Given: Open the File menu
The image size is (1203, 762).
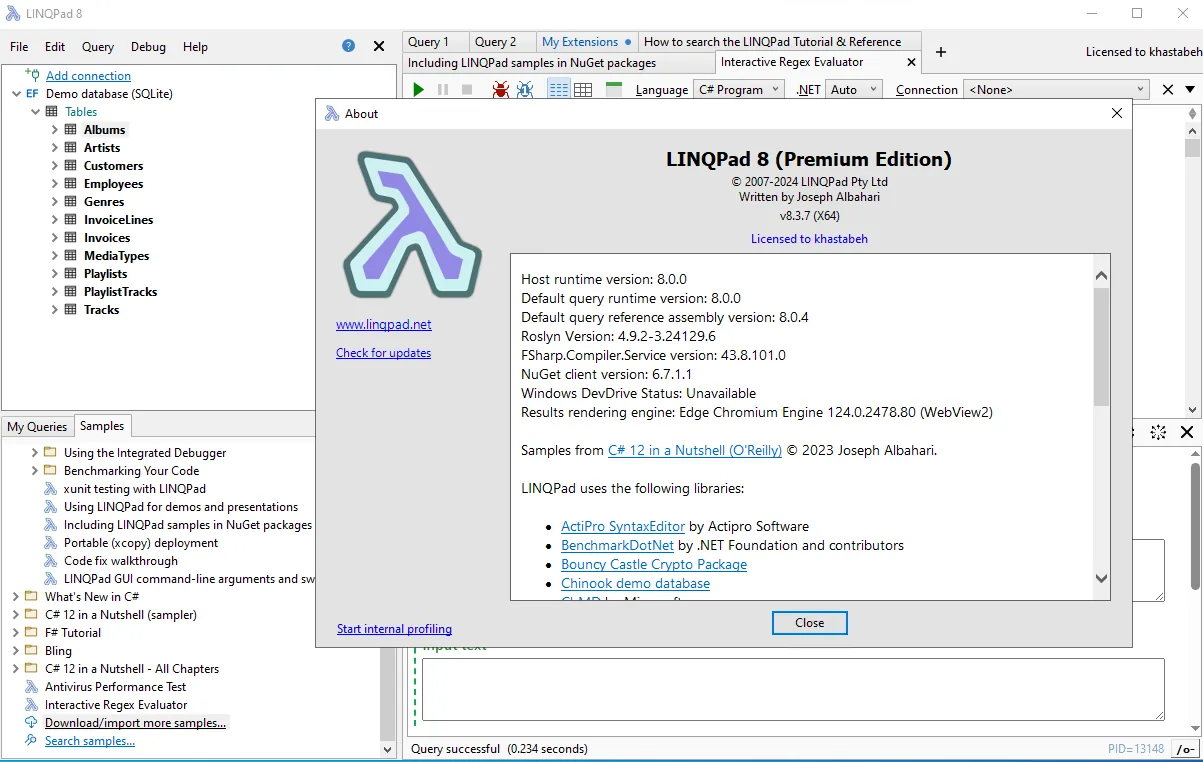Looking at the screenshot, I should tap(19, 47).
